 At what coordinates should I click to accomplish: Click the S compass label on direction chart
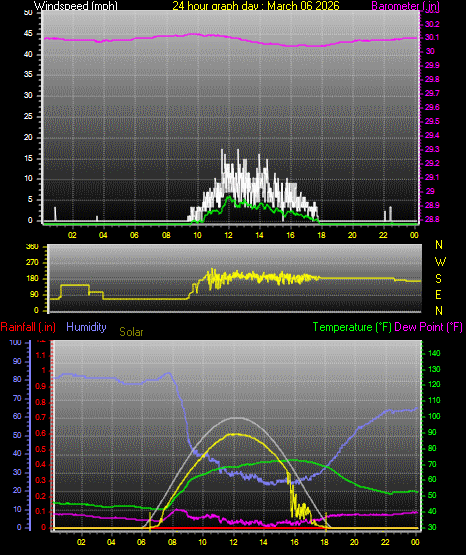[x=438, y=279]
